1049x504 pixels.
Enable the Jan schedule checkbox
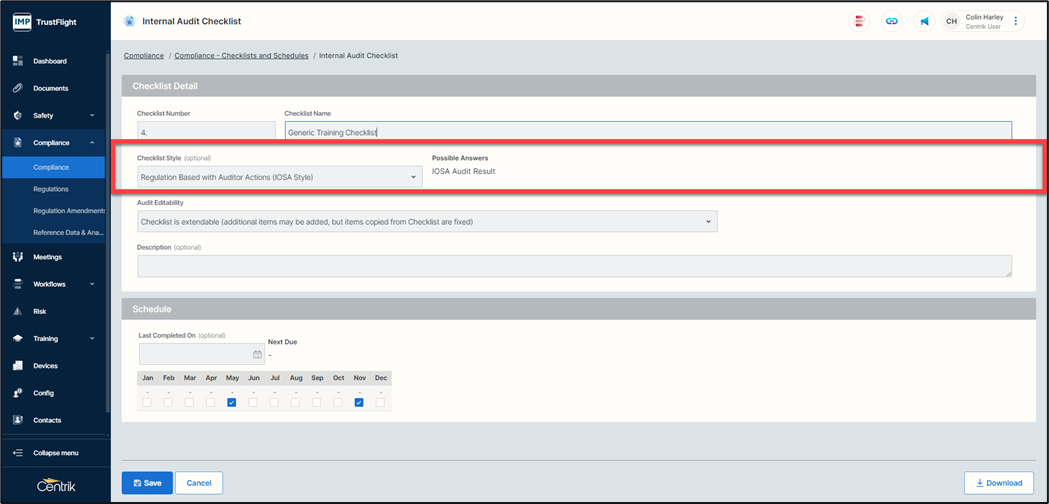tap(147, 402)
